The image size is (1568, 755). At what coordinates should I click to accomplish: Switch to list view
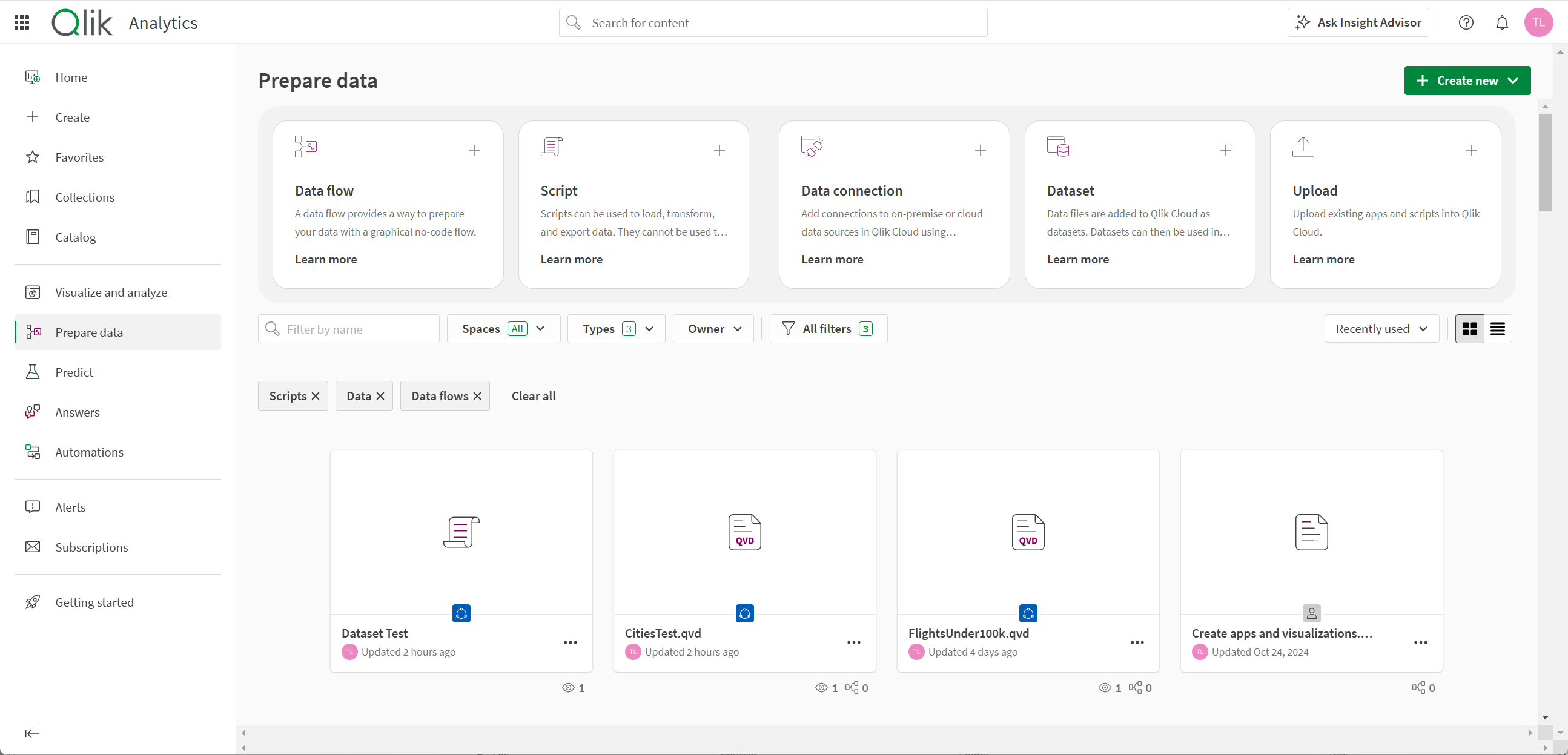click(x=1497, y=329)
